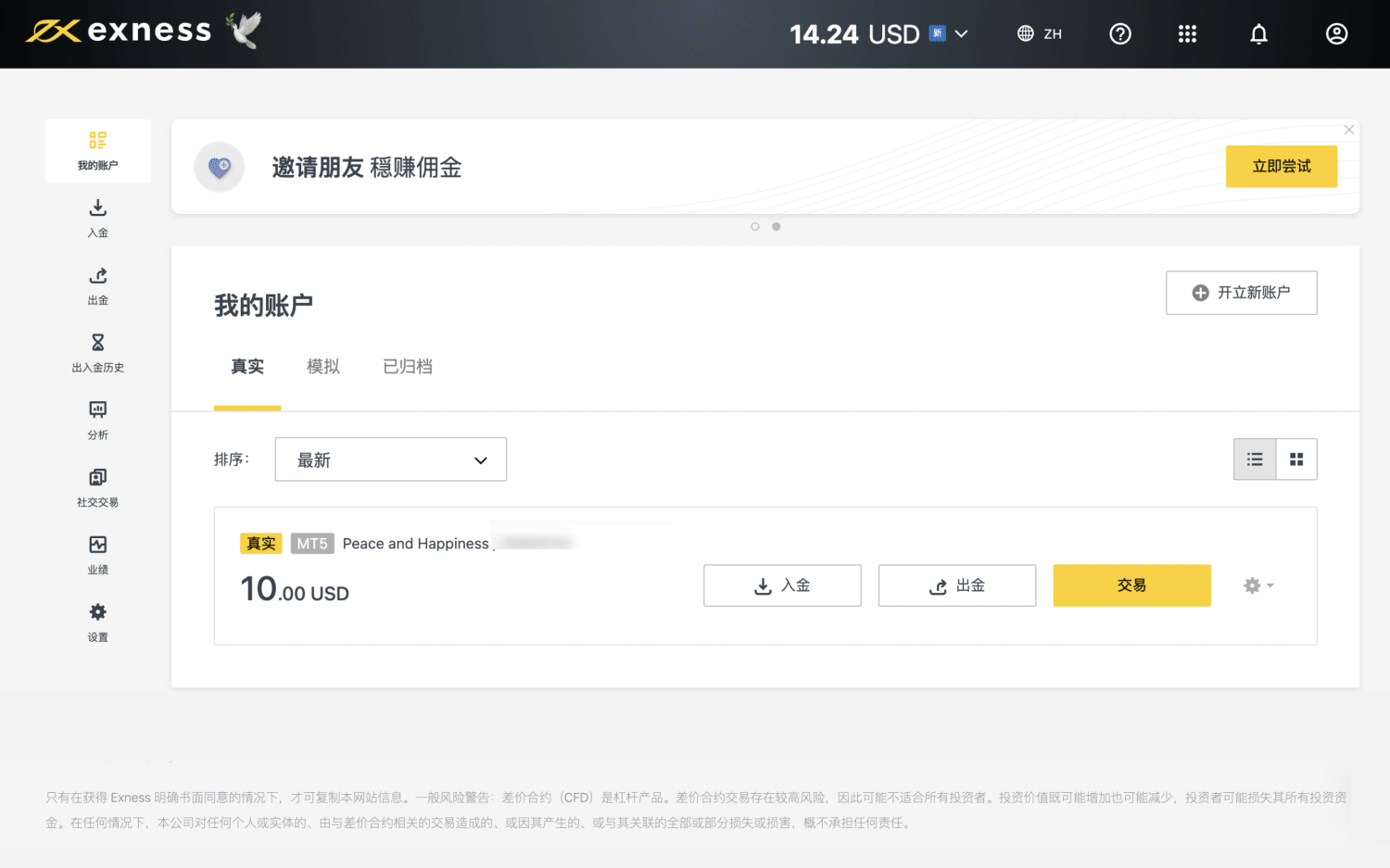
Task: Open 出入金历史 transaction history in sidebar
Action: click(x=97, y=353)
